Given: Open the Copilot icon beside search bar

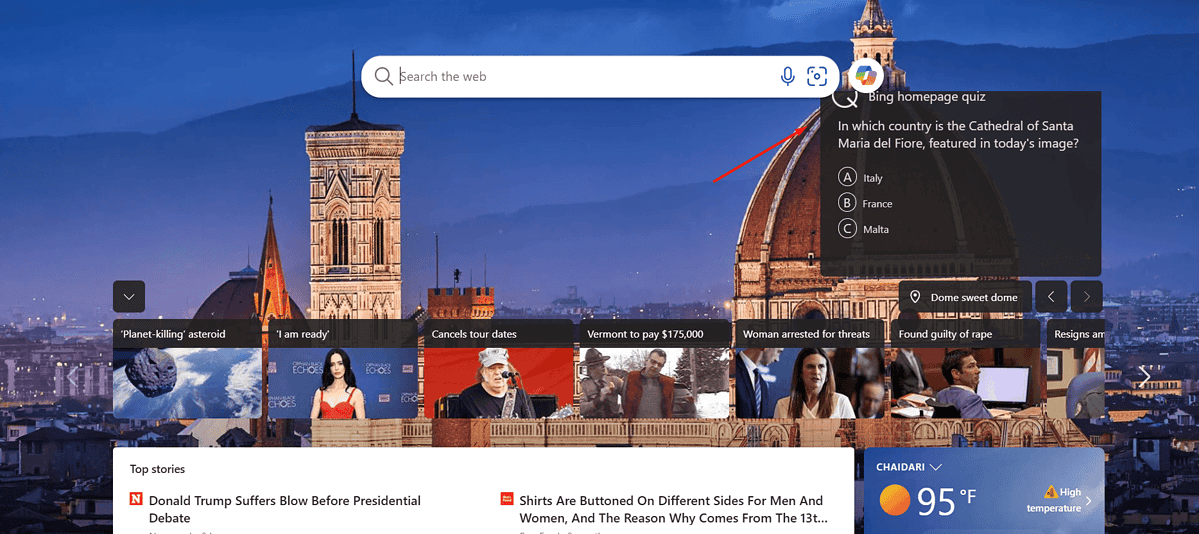Looking at the screenshot, I should point(866,75).
